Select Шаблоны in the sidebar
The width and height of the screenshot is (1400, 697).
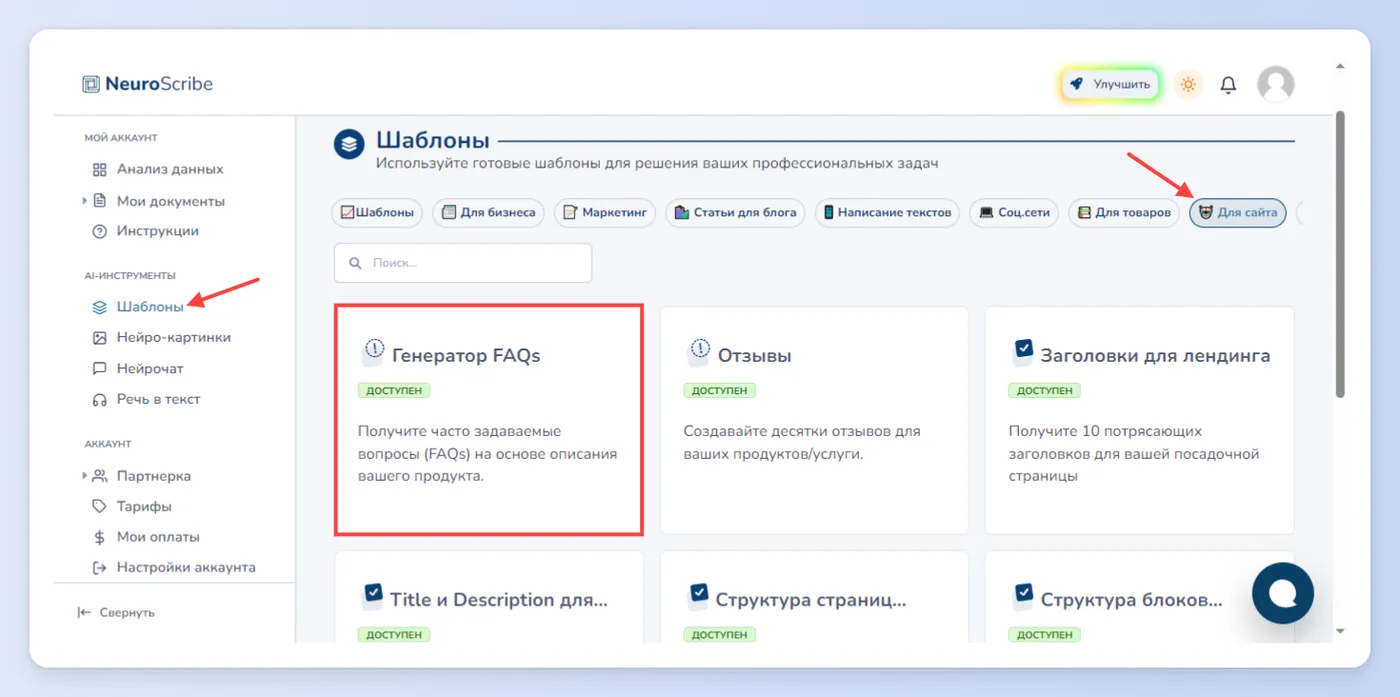point(150,307)
